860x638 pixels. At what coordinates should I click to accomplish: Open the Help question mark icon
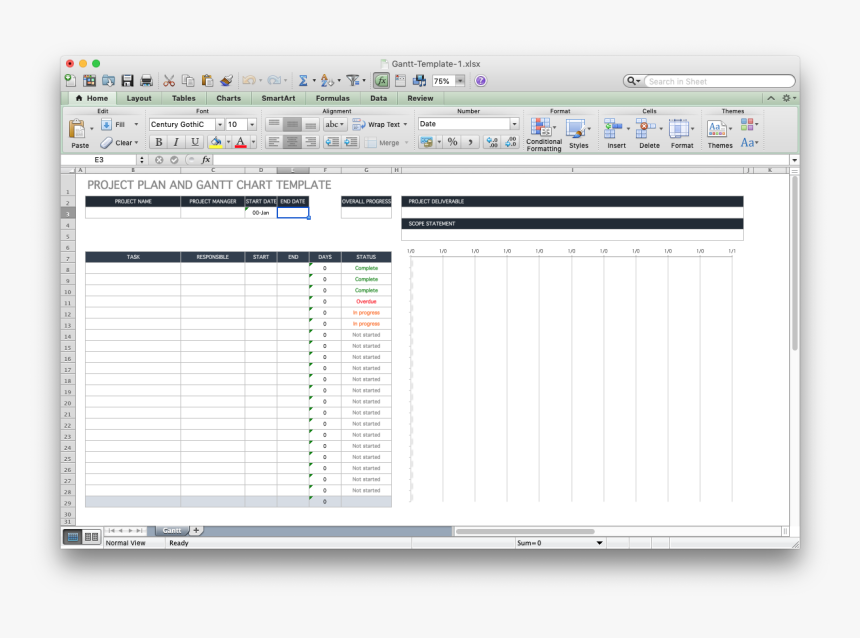481,81
